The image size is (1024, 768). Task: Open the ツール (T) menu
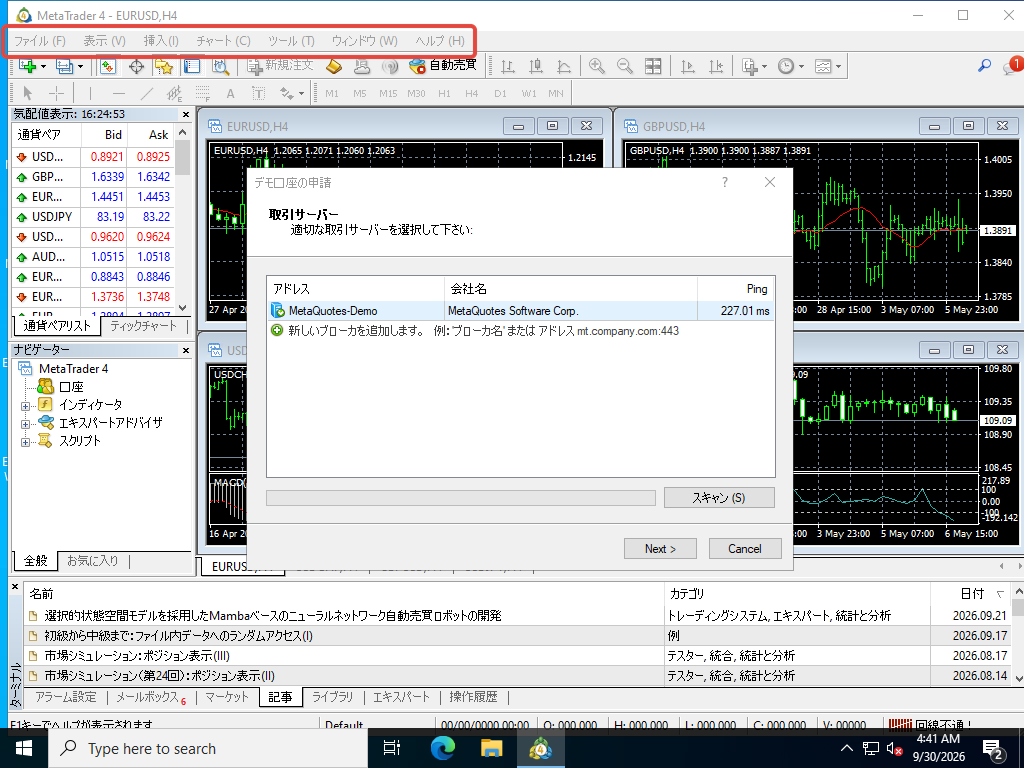click(291, 40)
